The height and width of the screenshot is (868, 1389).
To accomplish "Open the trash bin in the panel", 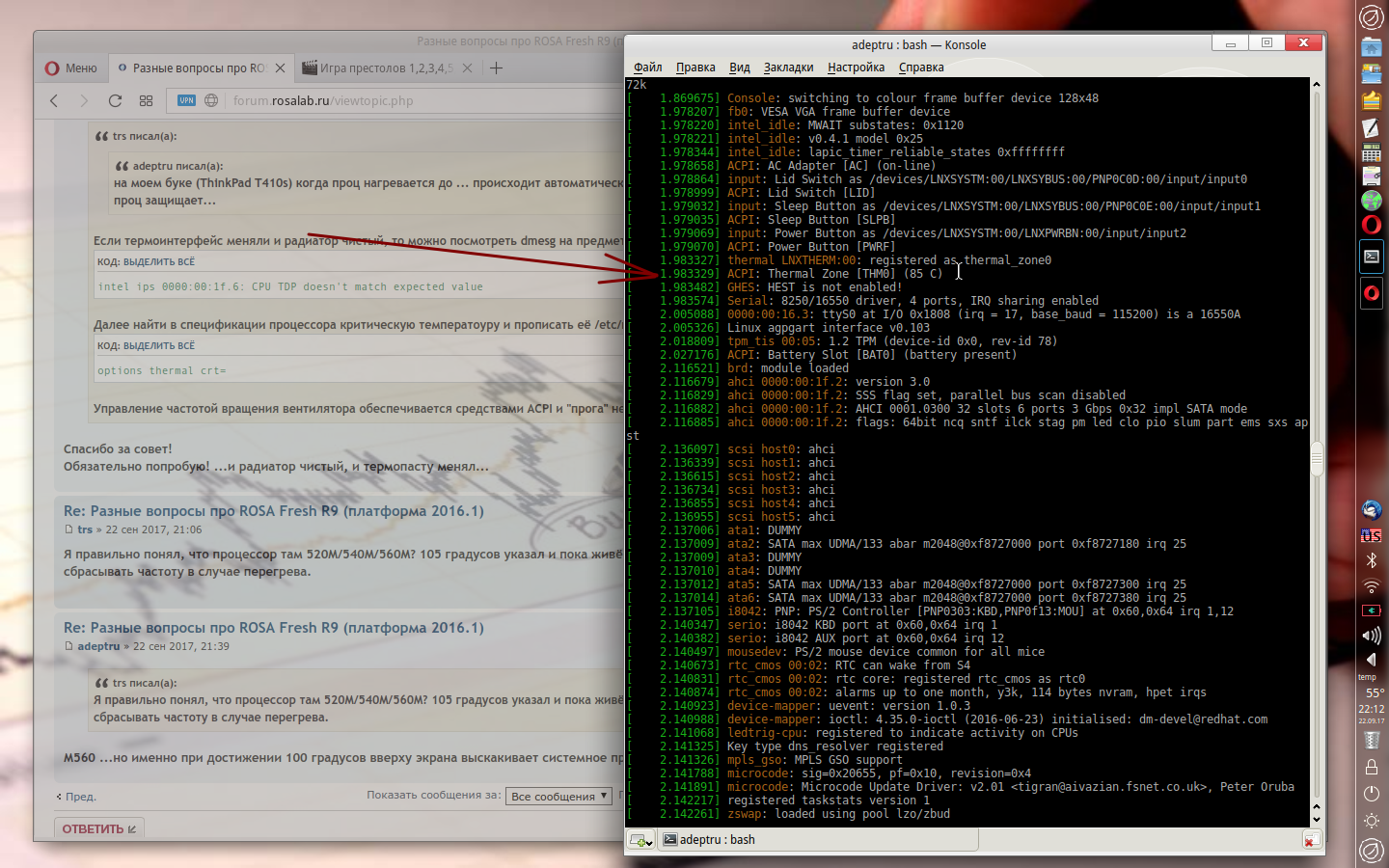I will [1371, 741].
